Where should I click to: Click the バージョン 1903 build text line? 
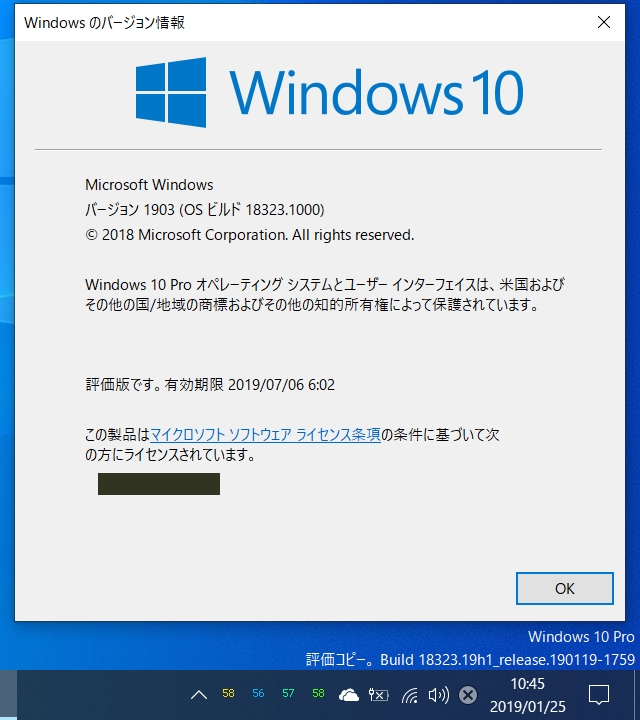tap(205, 210)
